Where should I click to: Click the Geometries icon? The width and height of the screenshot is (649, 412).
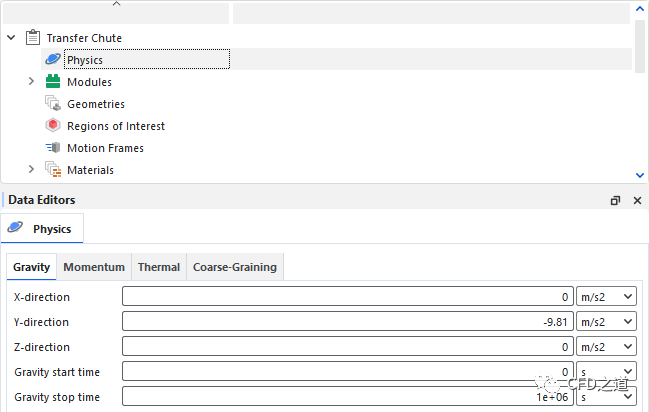point(53,104)
